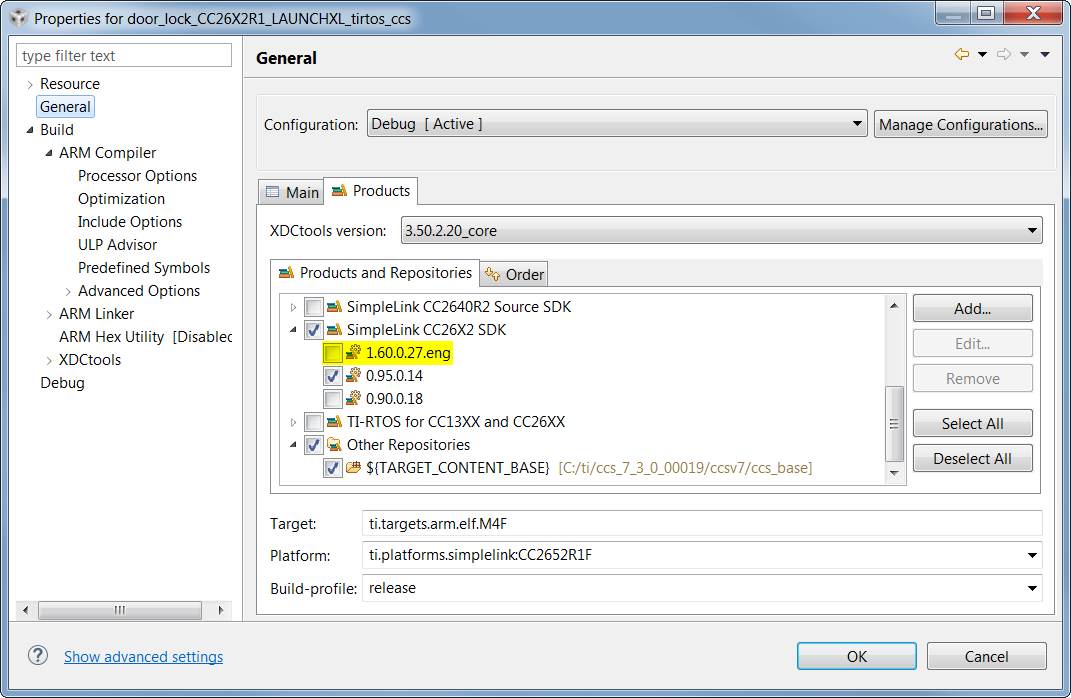Click the Select All button
The height and width of the screenshot is (698, 1071).
(972, 423)
